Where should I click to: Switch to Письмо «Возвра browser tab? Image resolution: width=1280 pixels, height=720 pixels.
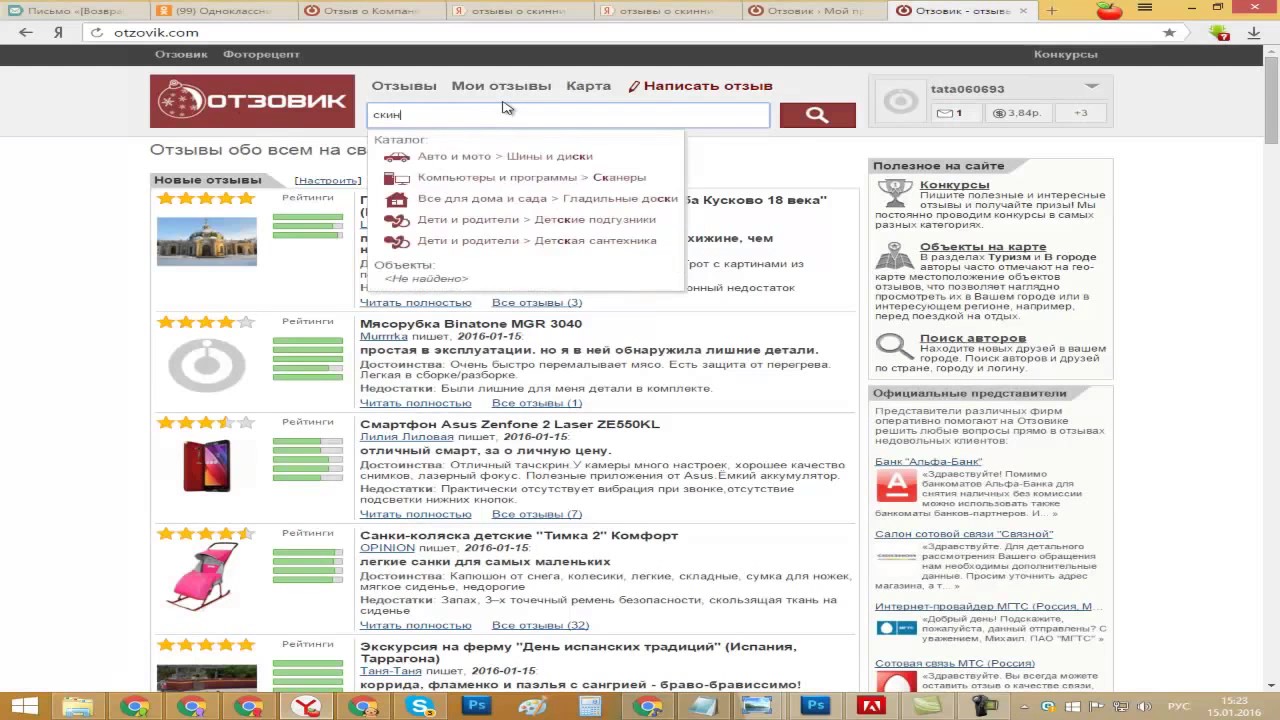click(x=74, y=11)
